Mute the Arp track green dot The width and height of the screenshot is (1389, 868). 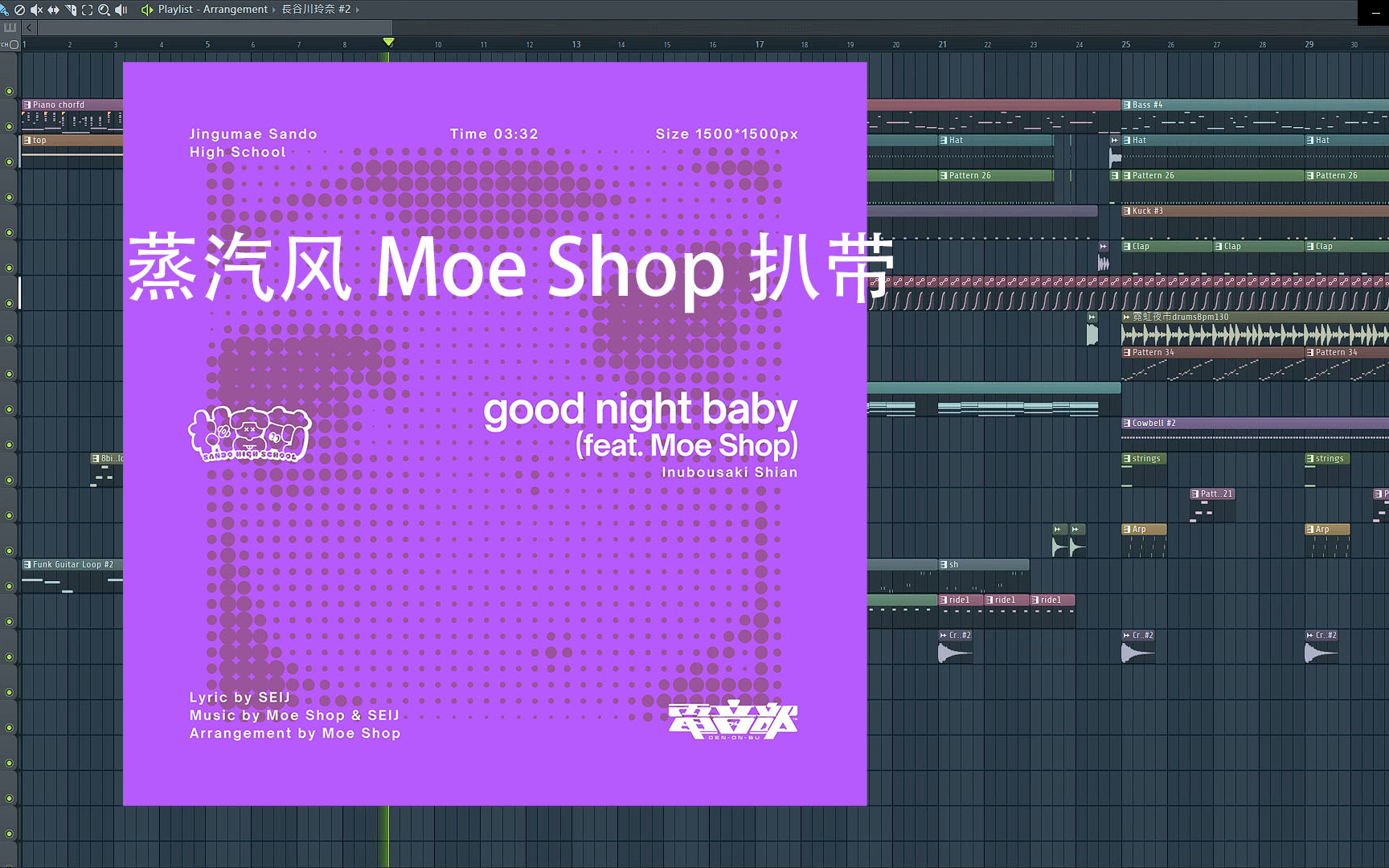[x=10, y=551]
